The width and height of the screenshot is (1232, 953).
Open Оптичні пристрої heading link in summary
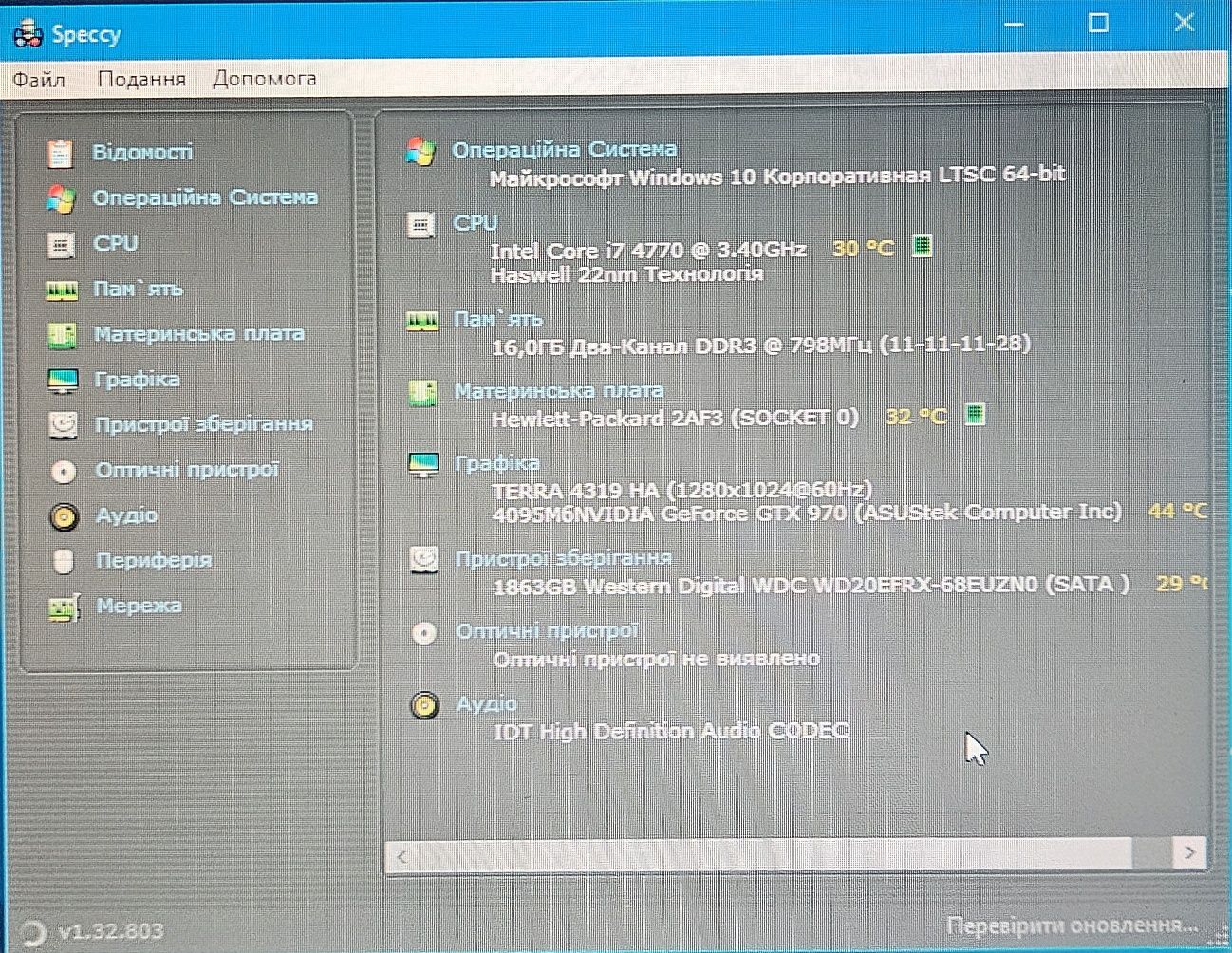(x=548, y=631)
